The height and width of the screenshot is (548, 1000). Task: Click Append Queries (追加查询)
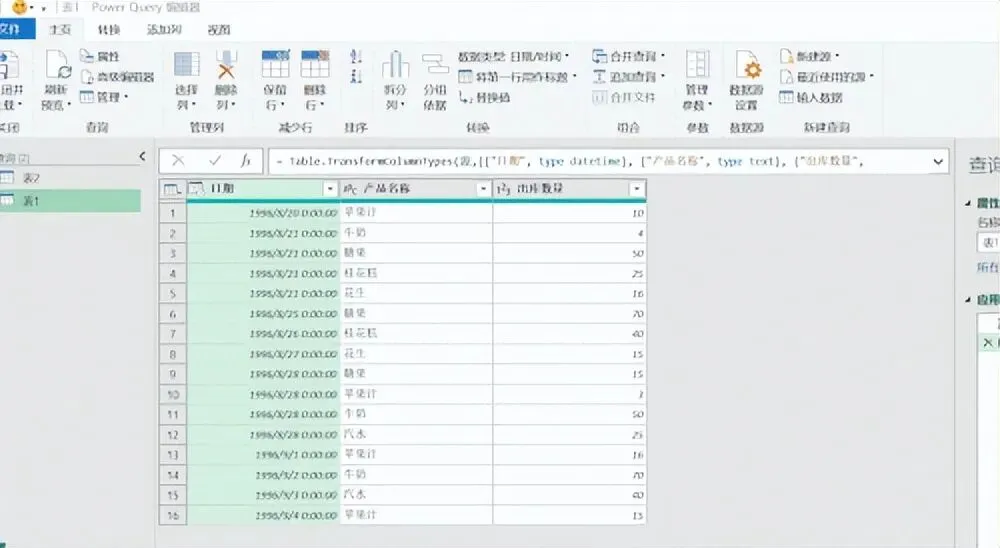tap(629, 77)
